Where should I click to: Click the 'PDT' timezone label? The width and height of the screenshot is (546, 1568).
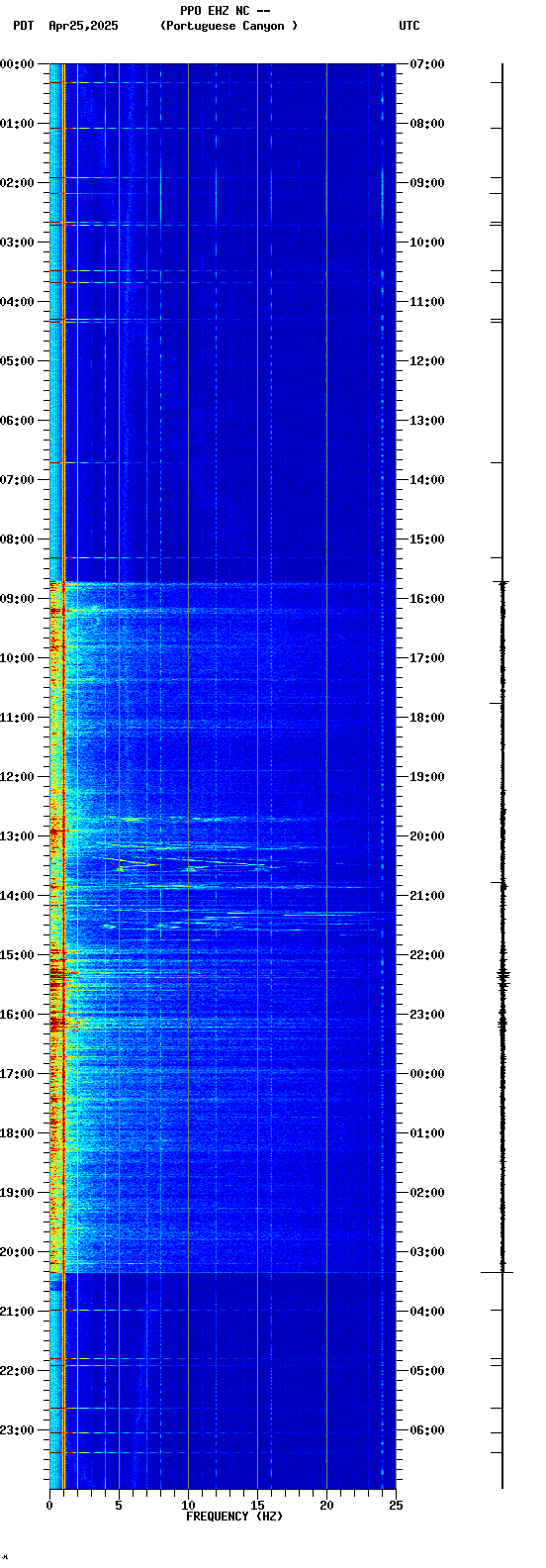coord(23,26)
